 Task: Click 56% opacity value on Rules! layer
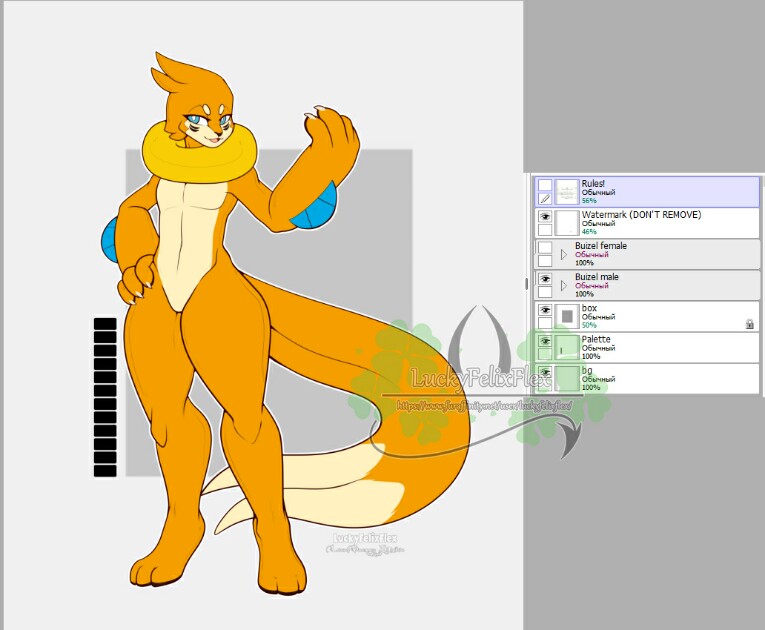pyautogui.click(x=588, y=201)
